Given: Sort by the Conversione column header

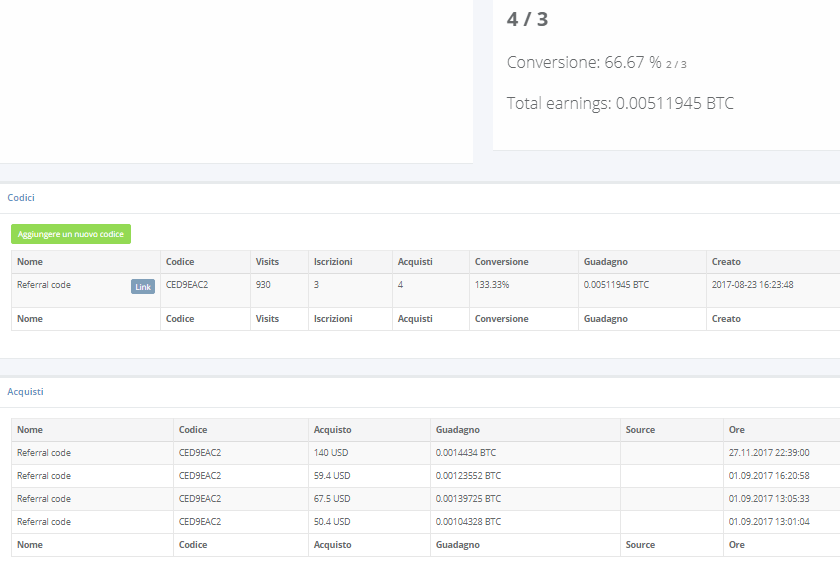Looking at the screenshot, I should [500, 261].
